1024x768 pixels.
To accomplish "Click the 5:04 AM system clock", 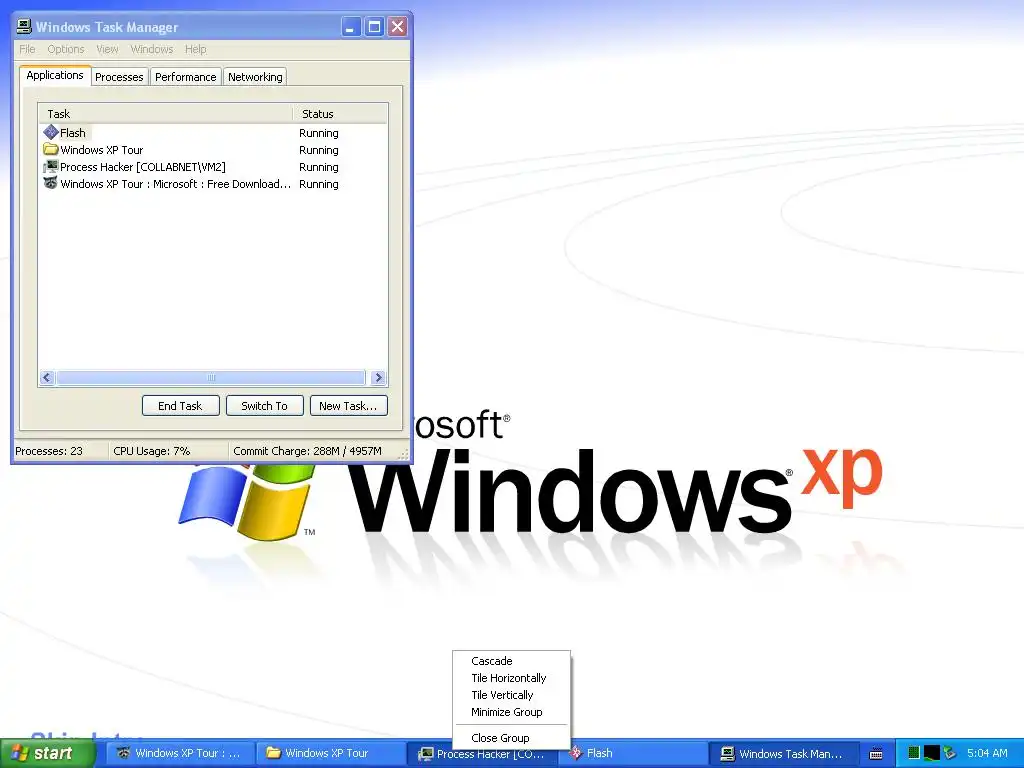I will 987,753.
